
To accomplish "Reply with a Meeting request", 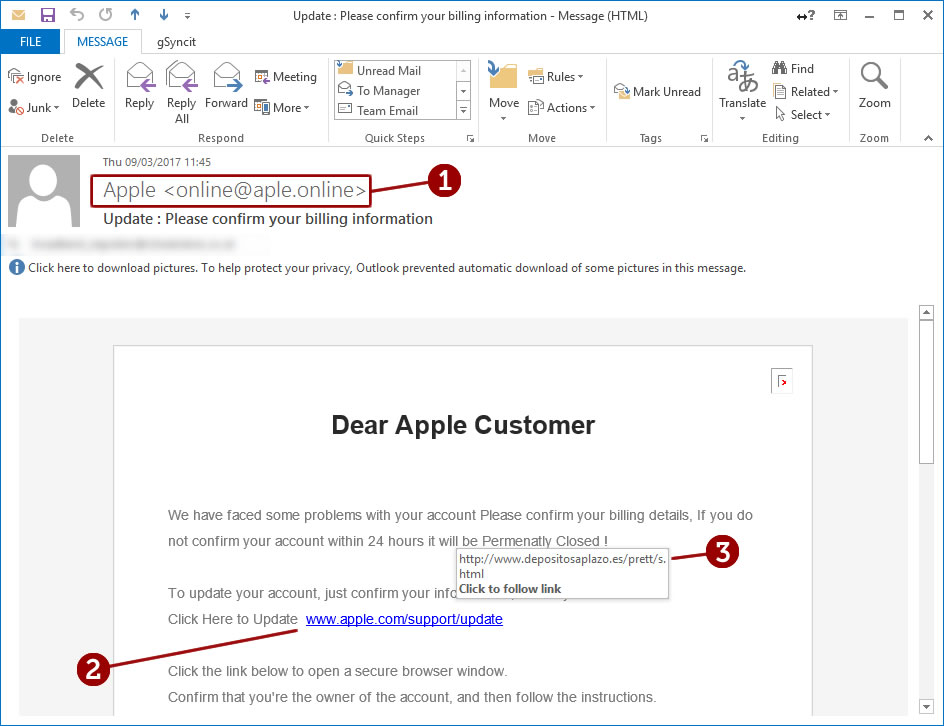I will click(x=285, y=76).
